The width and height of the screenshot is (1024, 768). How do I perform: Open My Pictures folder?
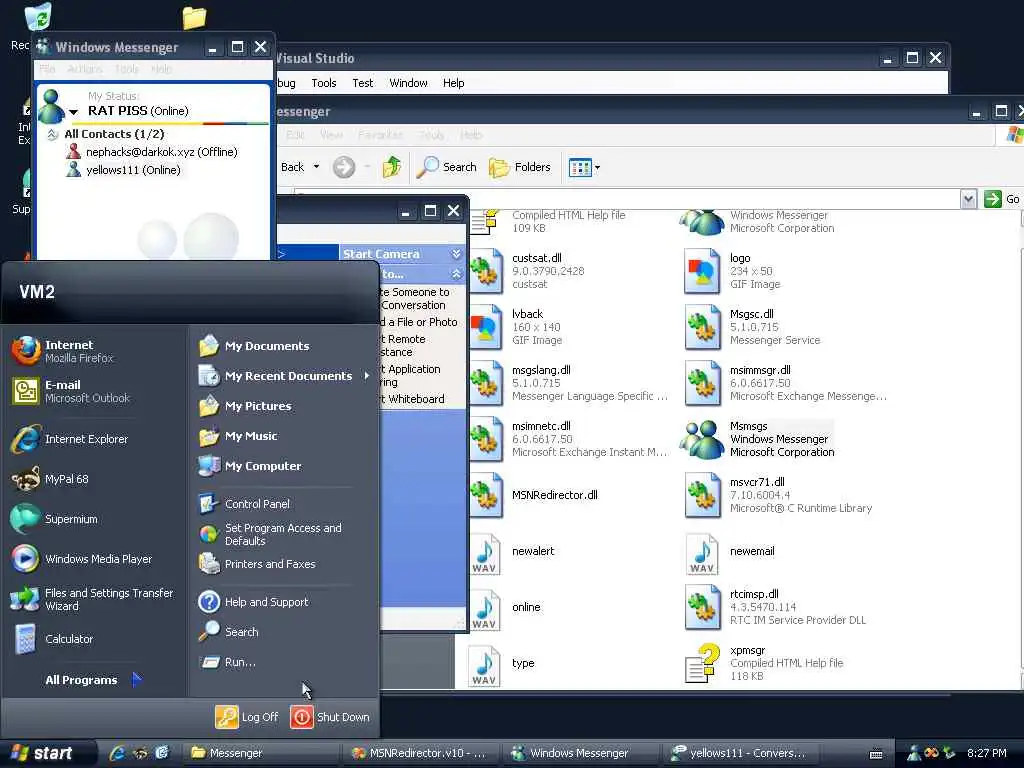click(245, 406)
